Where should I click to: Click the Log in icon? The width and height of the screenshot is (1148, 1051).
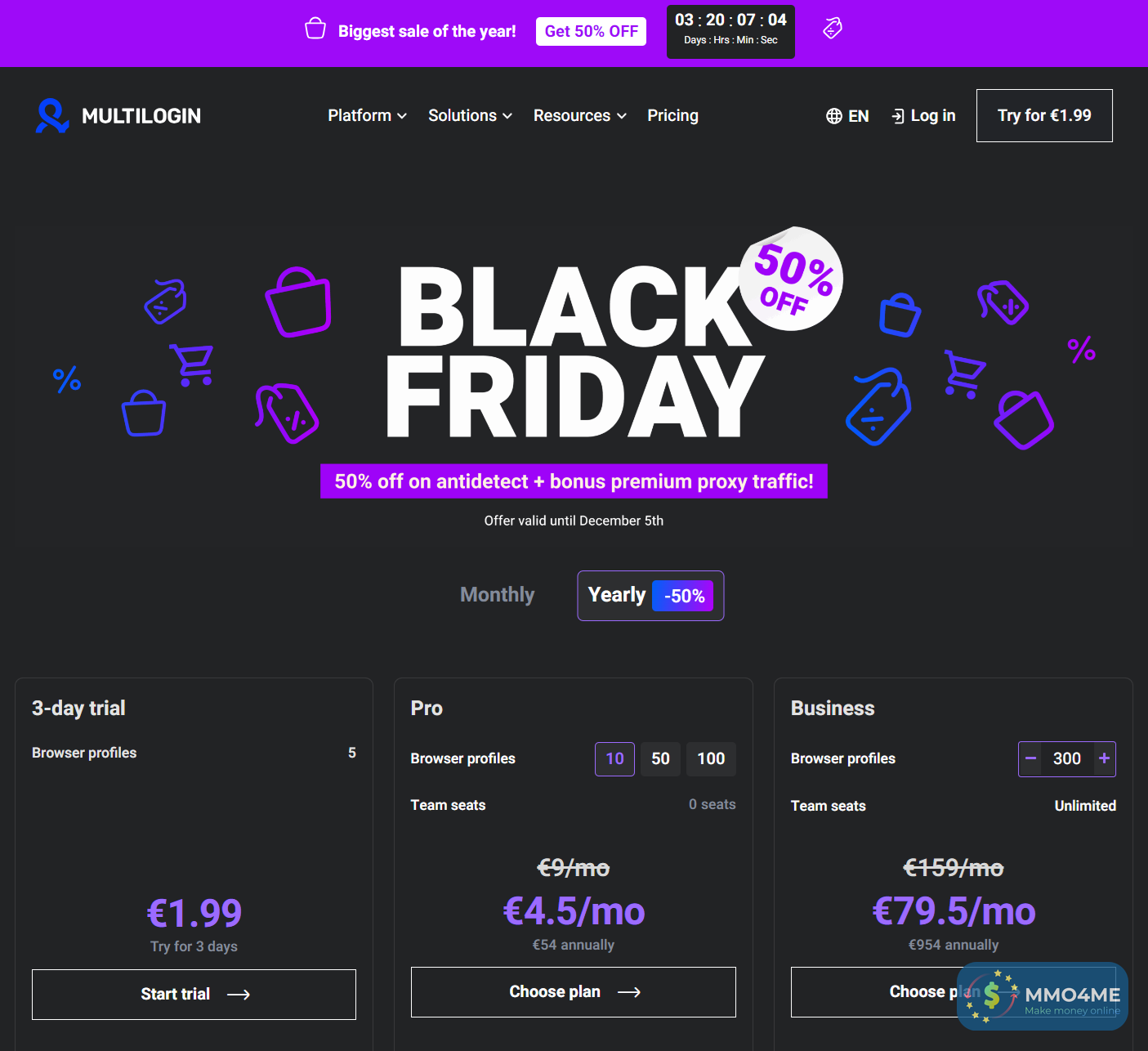coord(900,115)
